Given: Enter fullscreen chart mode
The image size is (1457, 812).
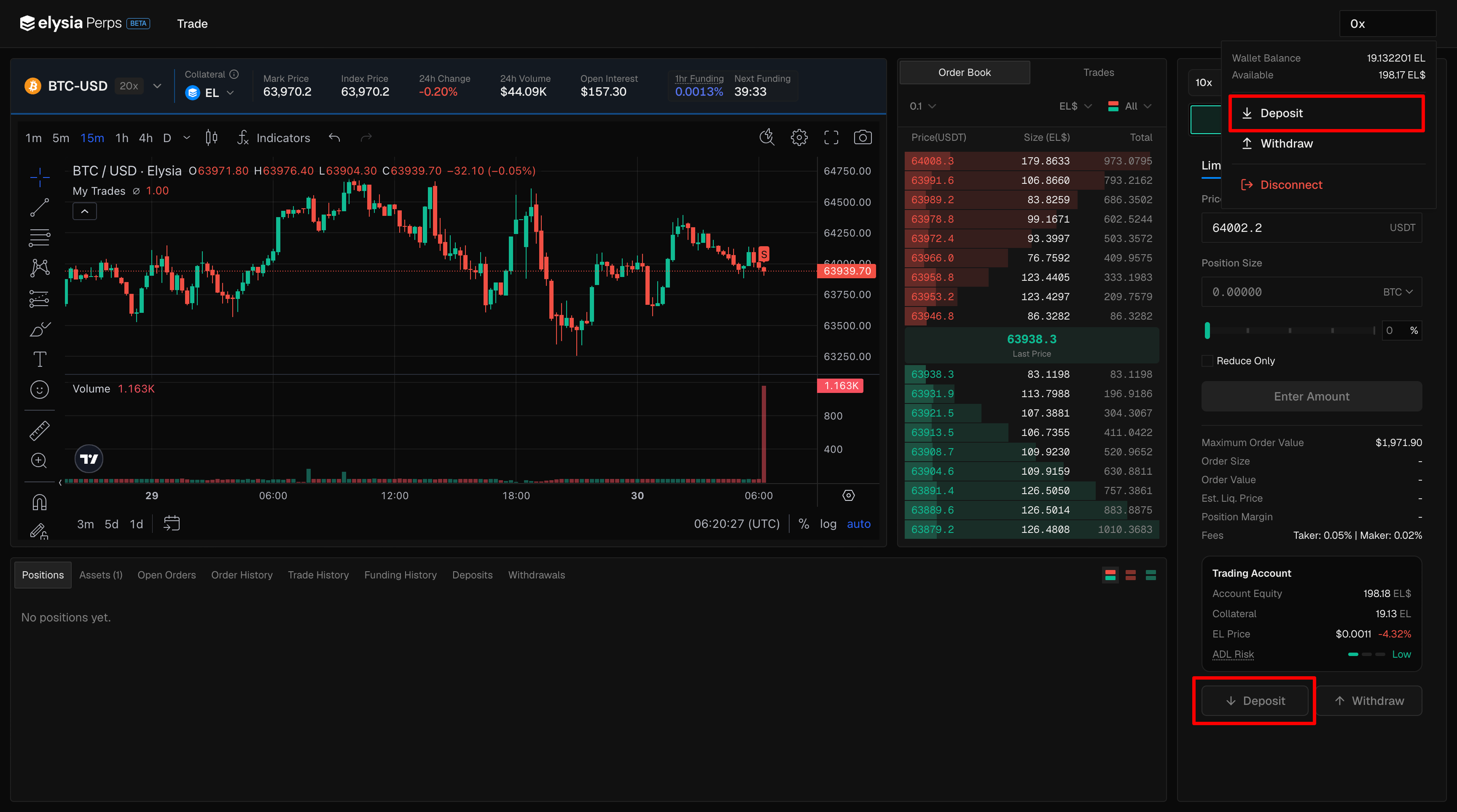Looking at the screenshot, I should click(831, 137).
